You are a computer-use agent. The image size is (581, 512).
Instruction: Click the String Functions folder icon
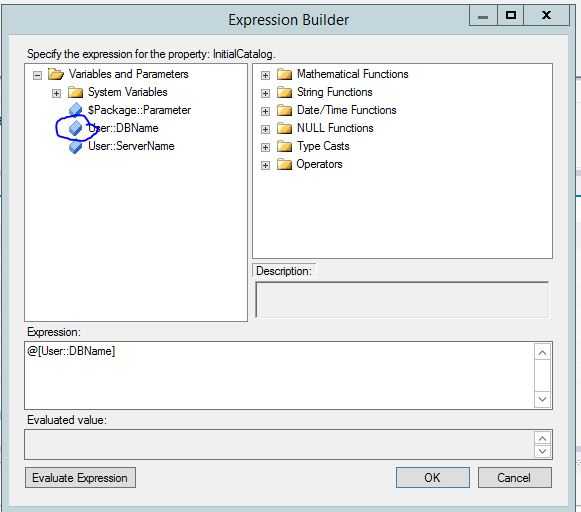tap(285, 92)
